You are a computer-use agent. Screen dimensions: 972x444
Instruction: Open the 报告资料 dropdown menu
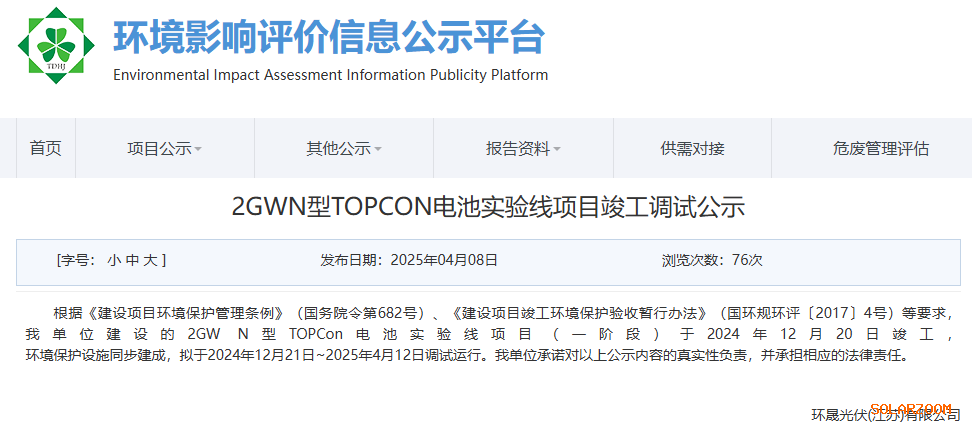pos(522,148)
